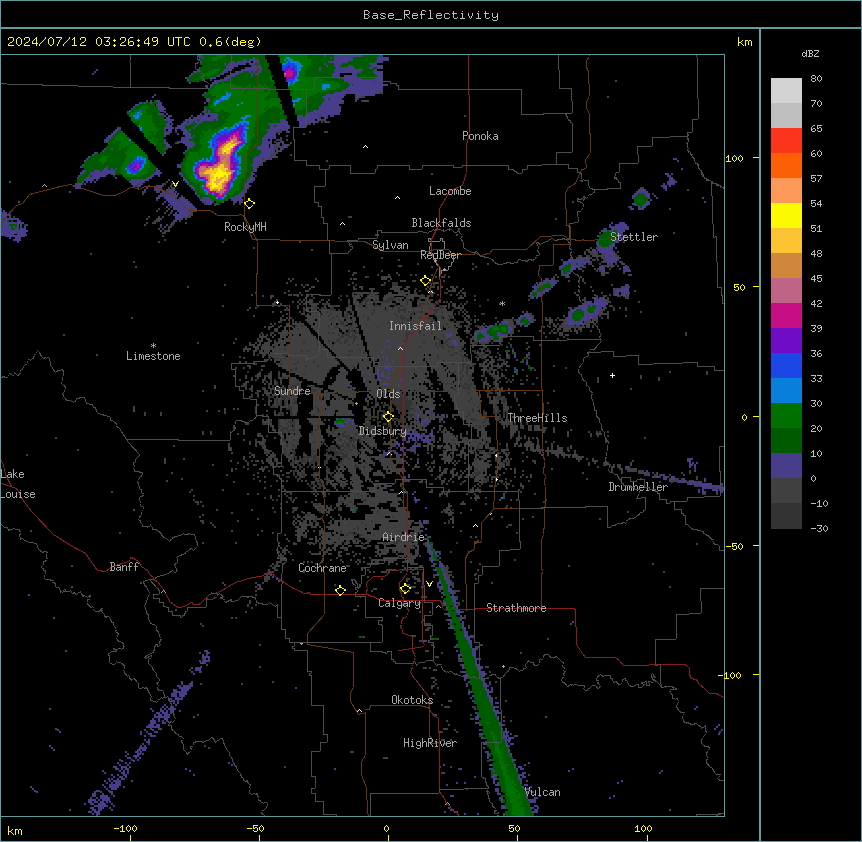Select the Strathmore label

pyautogui.click(x=516, y=608)
